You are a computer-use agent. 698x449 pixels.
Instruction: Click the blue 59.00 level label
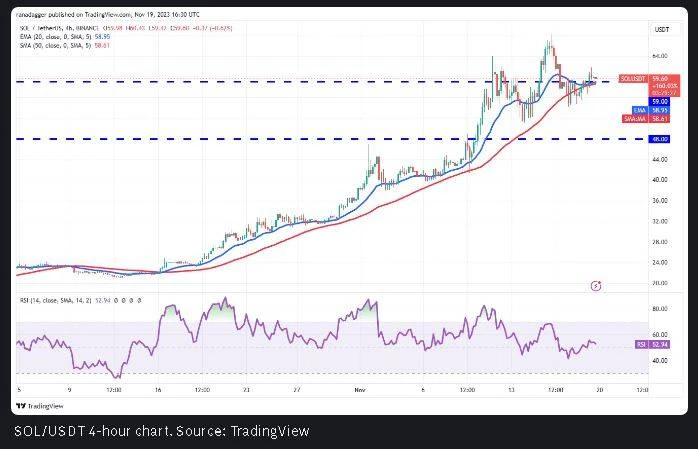tap(660, 102)
